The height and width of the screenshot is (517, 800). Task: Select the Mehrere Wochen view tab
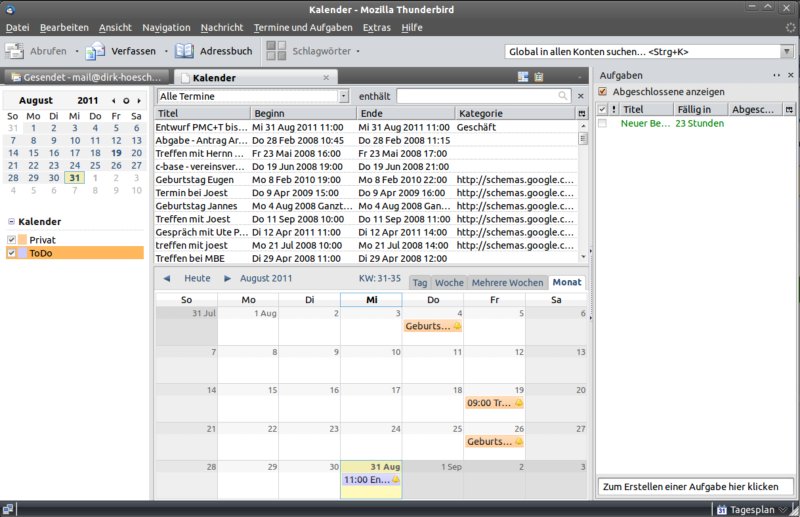[x=507, y=282]
